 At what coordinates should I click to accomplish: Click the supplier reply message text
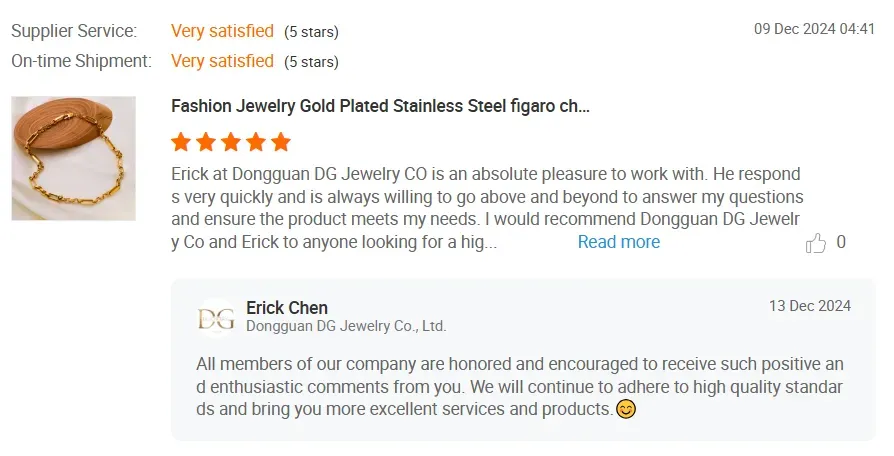519,386
